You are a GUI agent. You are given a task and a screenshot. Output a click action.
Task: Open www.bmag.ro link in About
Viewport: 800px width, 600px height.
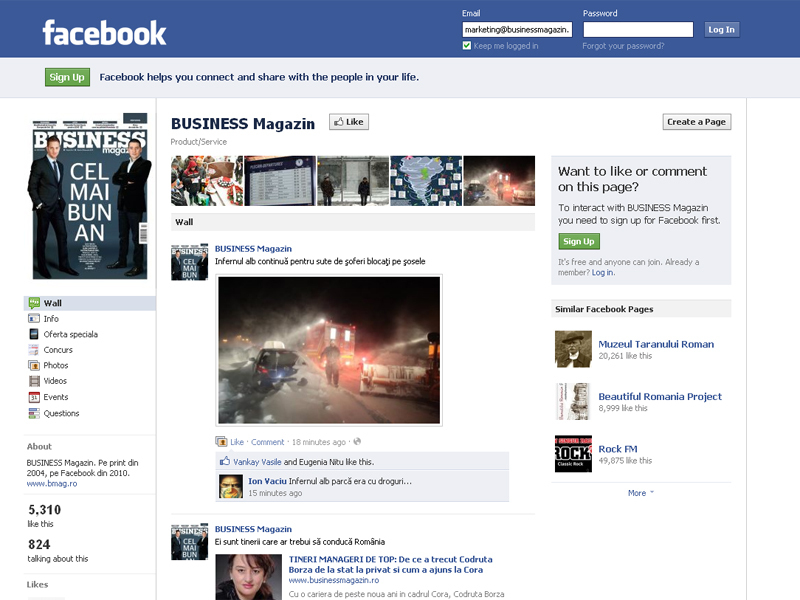pyautogui.click(x=52, y=484)
